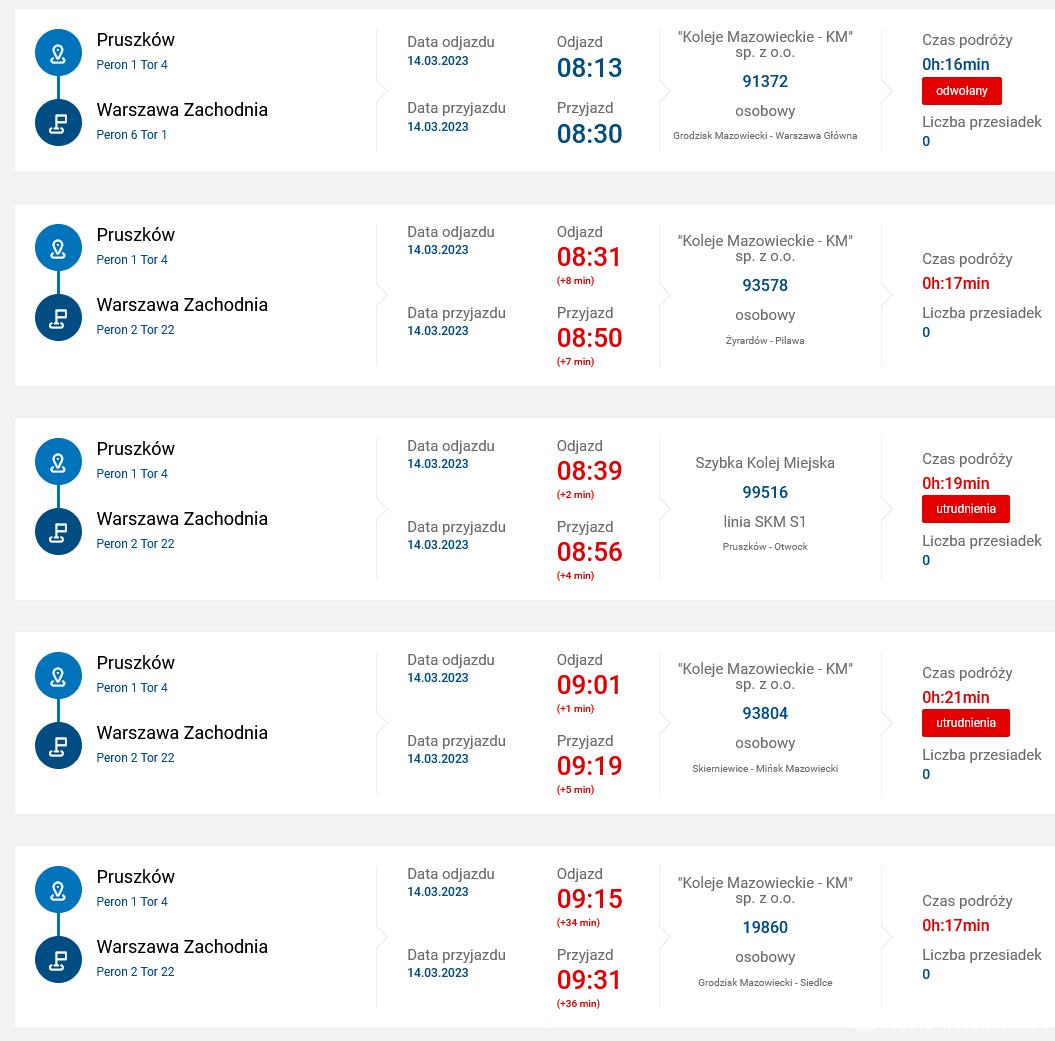
Task: Click the 09:15 delayed departure time
Action: click(x=589, y=899)
